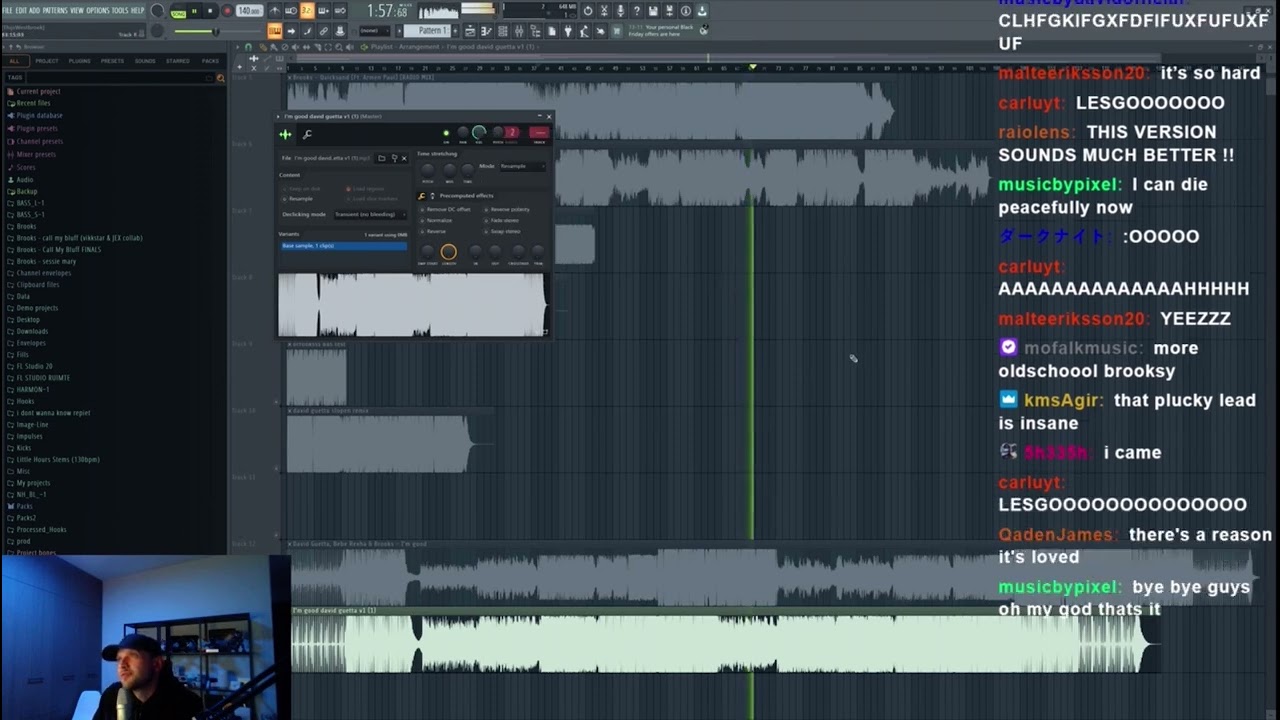
Task: Select the STARRED browser tab
Action: 178,60
